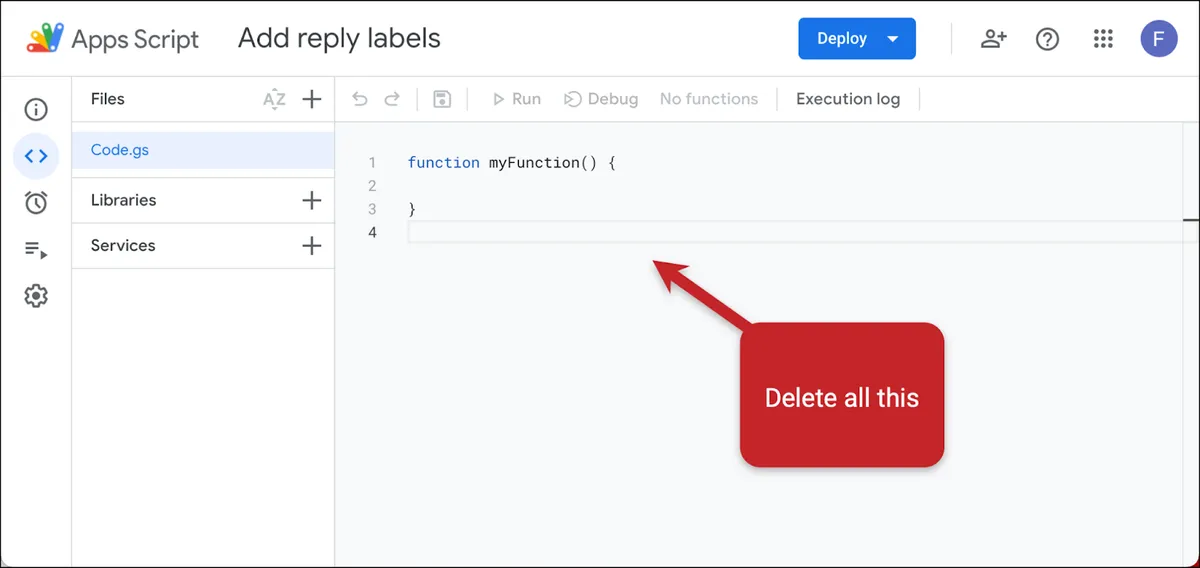
Task: Add a library with plus icon
Action: pyautogui.click(x=312, y=200)
